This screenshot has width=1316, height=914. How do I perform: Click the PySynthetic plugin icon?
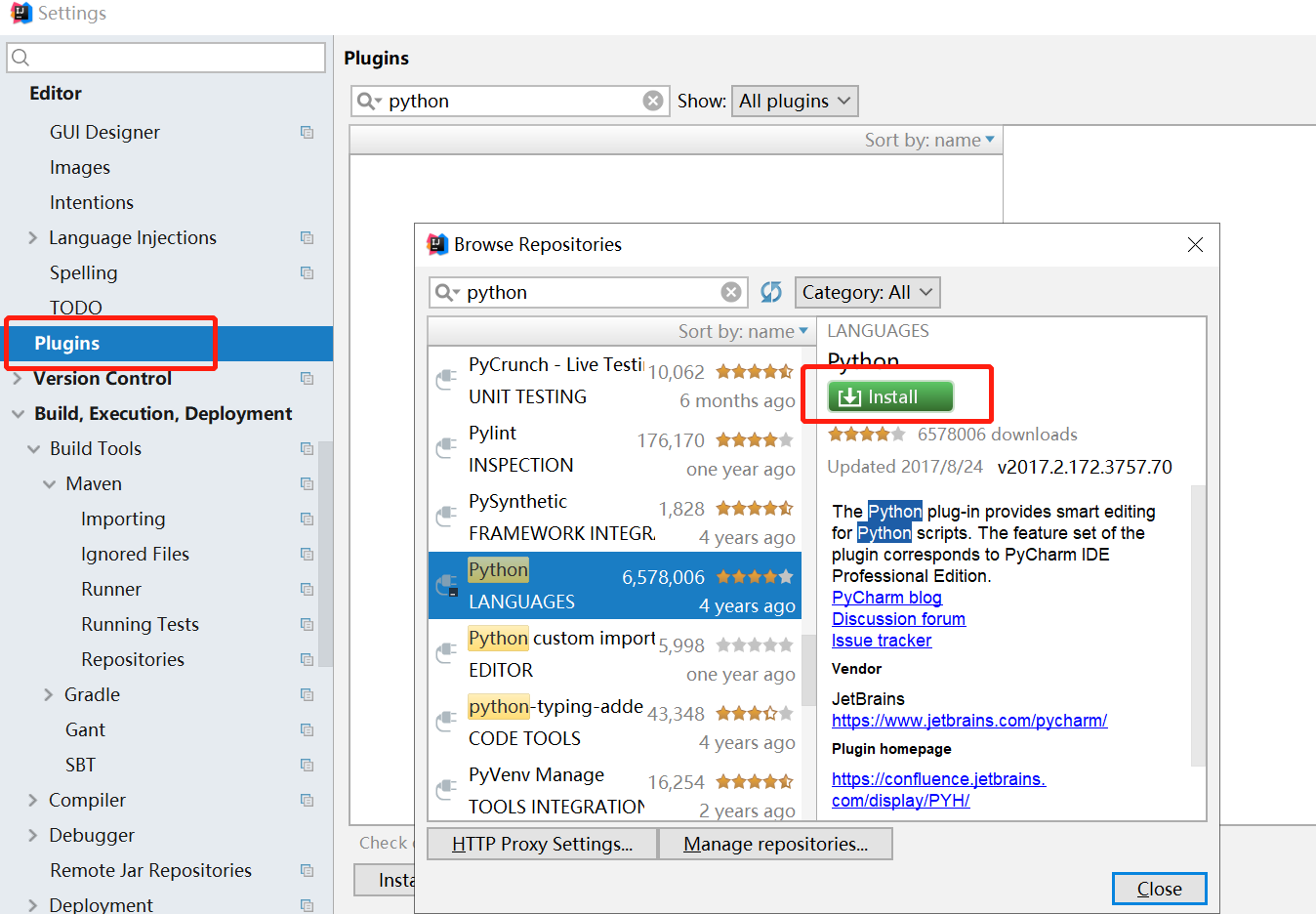click(447, 515)
